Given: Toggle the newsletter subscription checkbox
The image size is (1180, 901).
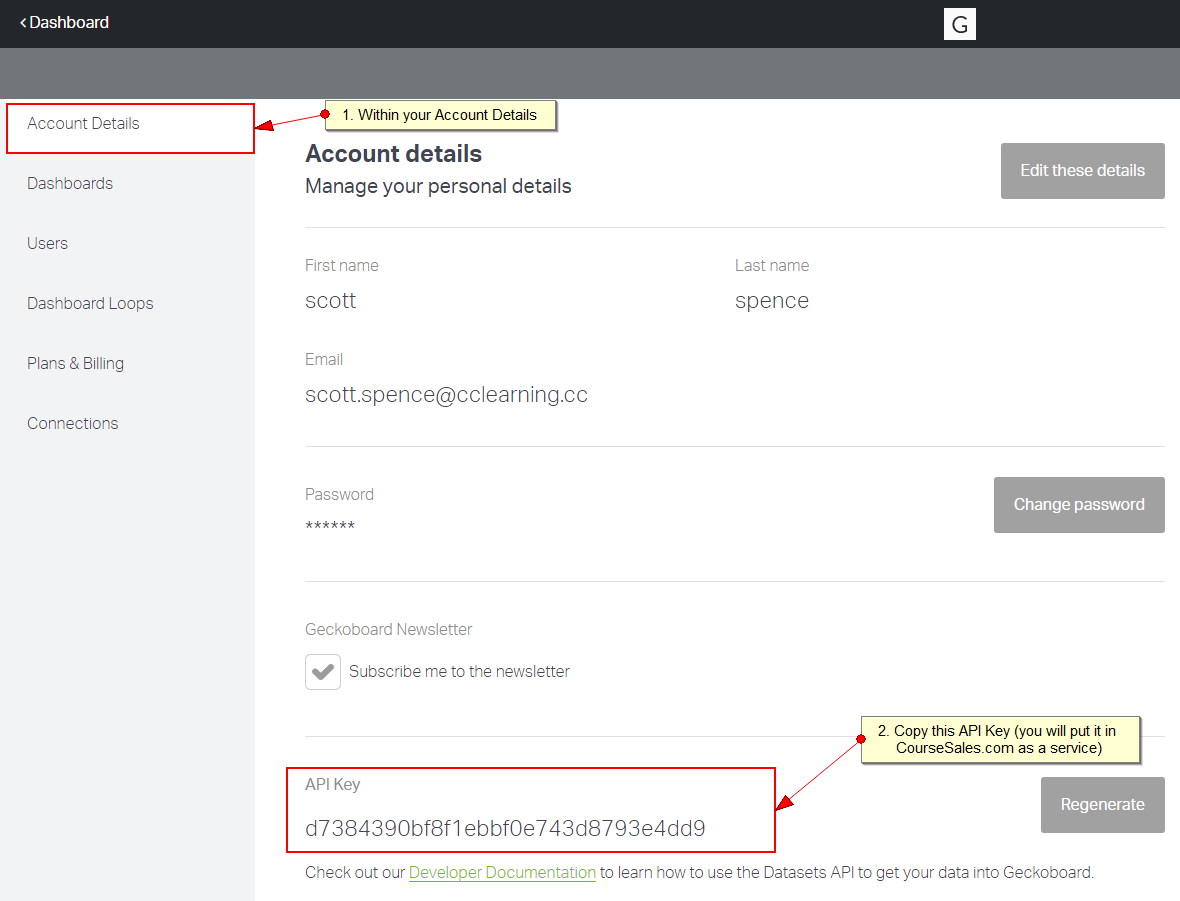Looking at the screenshot, I should [323, 672].
